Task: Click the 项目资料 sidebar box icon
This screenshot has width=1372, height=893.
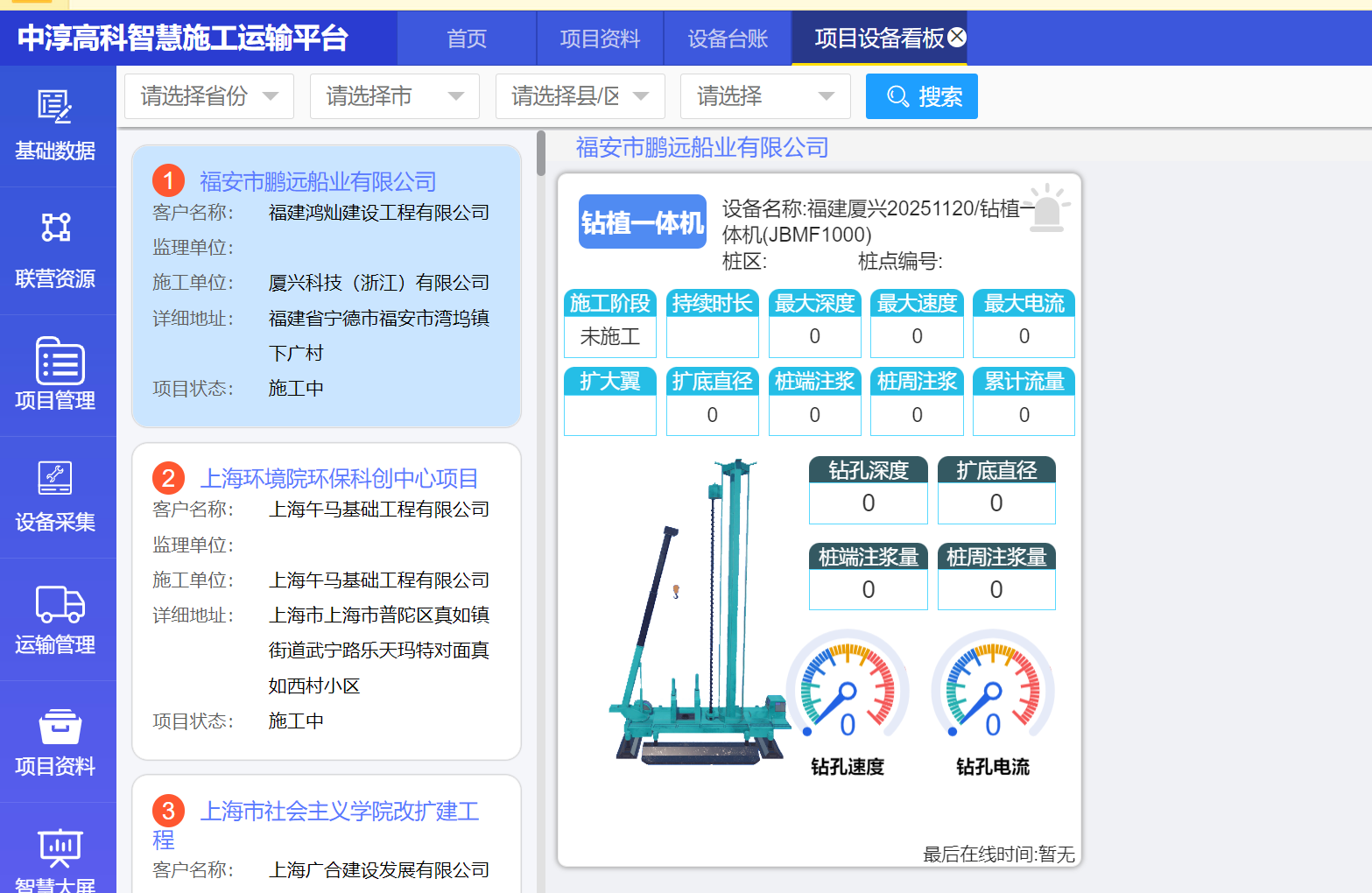Action: click(59, 727)
